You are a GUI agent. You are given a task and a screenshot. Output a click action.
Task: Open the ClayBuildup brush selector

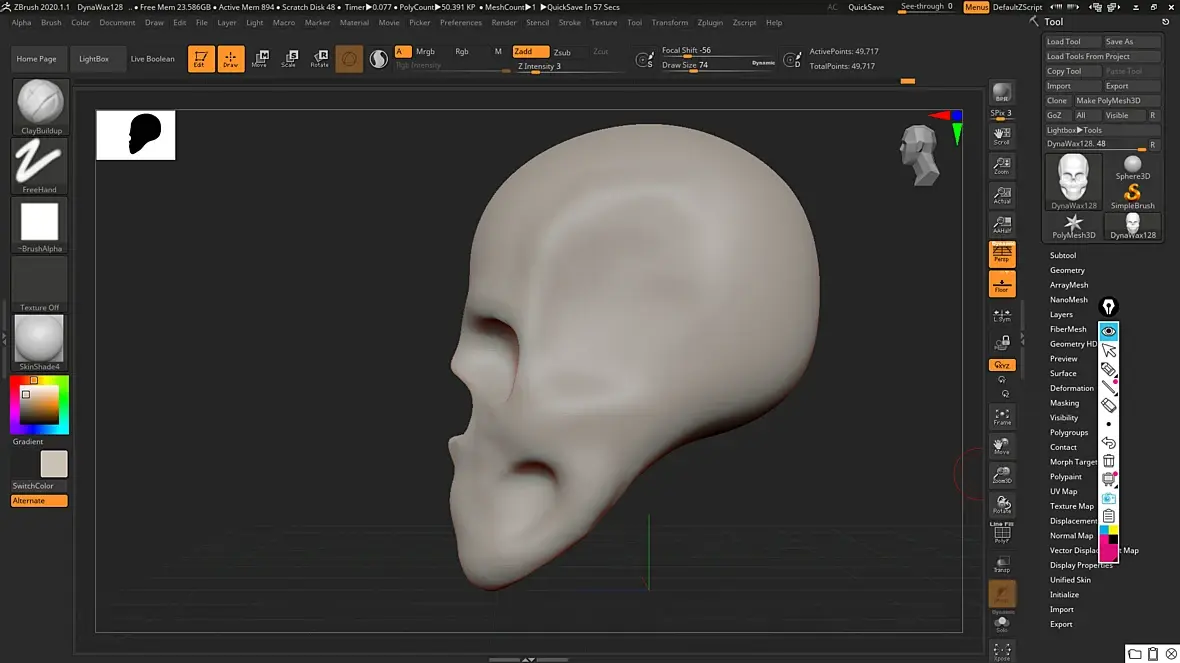pyautogui.click(x=41, y=107)
